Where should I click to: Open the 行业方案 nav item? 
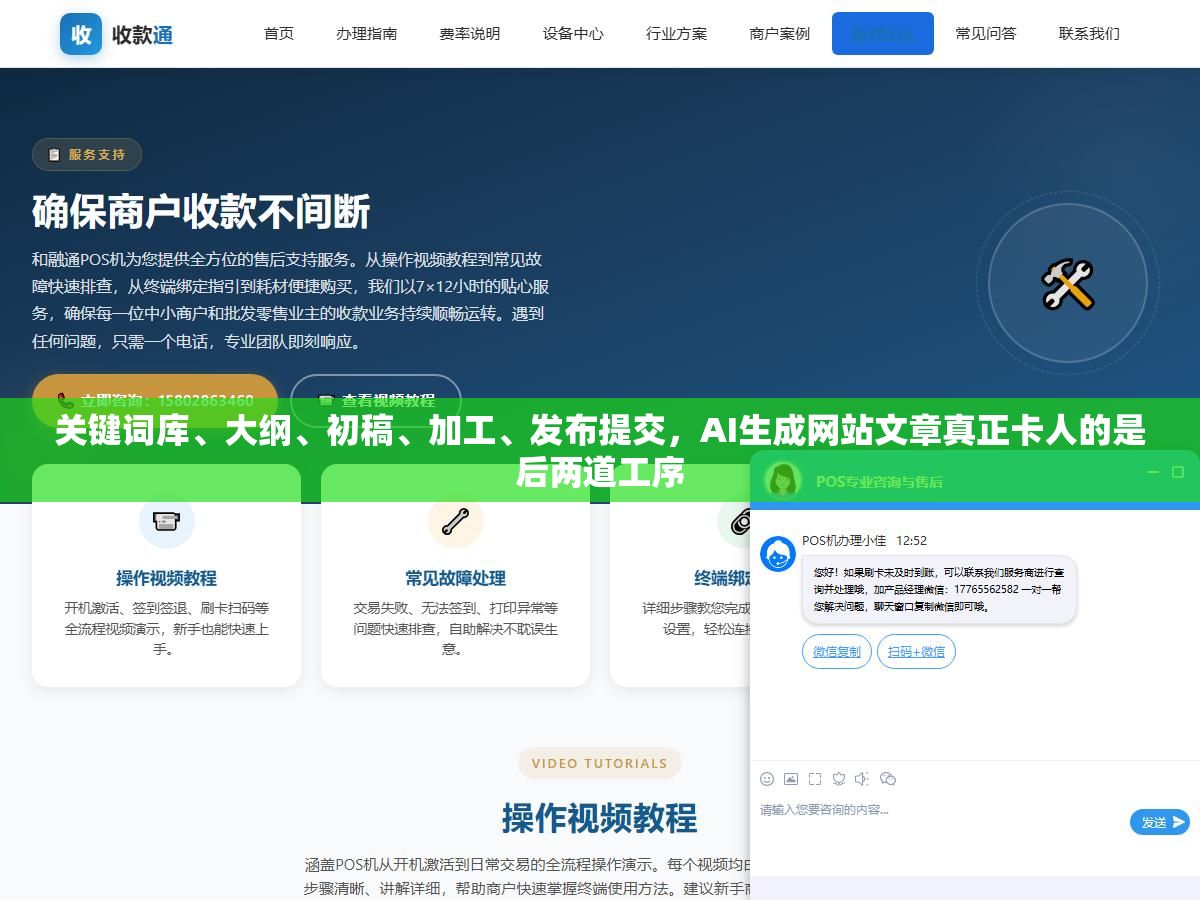coord(676,33)
